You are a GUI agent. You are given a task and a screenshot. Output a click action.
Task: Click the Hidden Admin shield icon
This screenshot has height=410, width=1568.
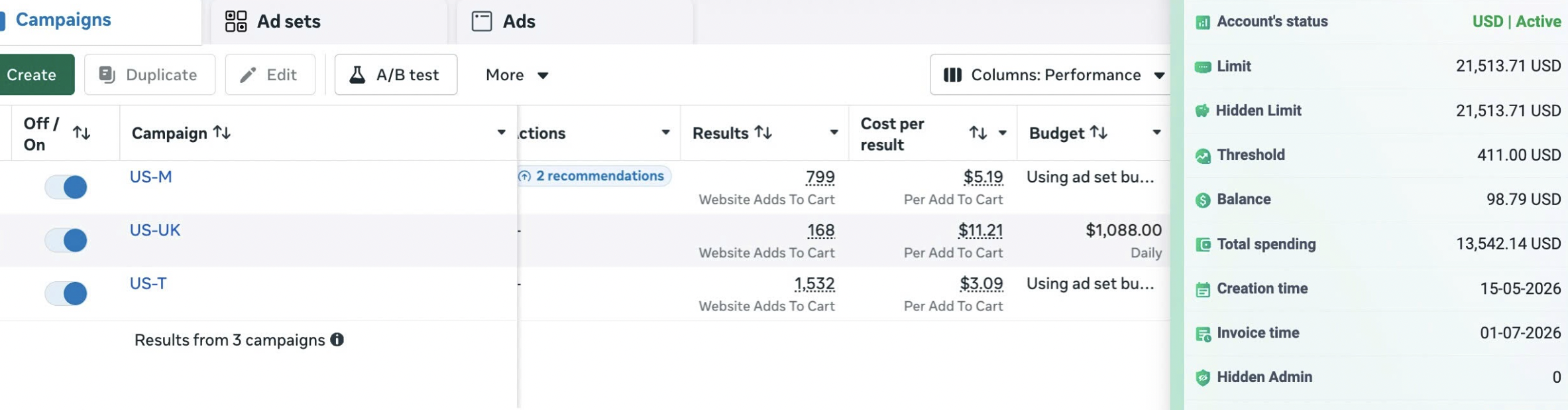tap(1203, 377)
